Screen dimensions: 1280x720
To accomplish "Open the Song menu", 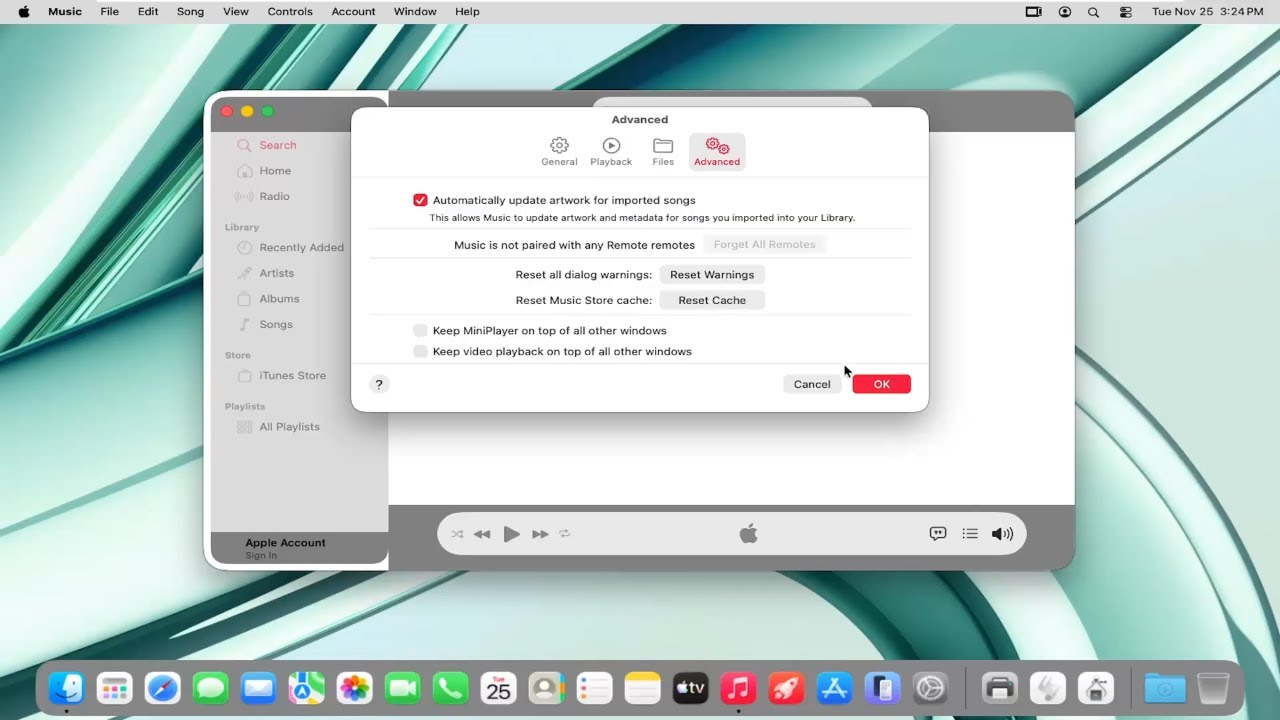I will (x=190, y=12).
